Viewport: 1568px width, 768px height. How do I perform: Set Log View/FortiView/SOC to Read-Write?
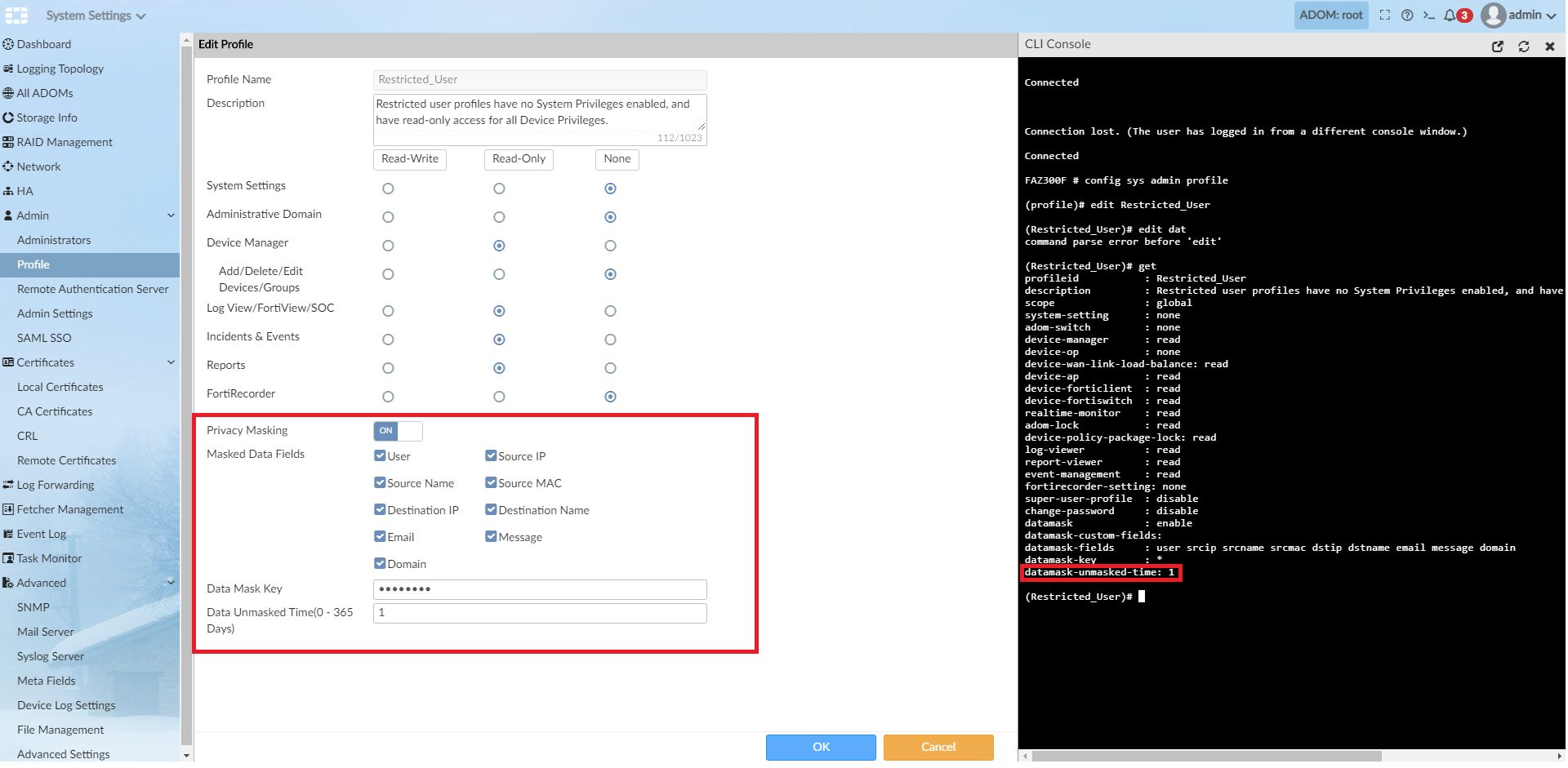click(x=388, y=311)
